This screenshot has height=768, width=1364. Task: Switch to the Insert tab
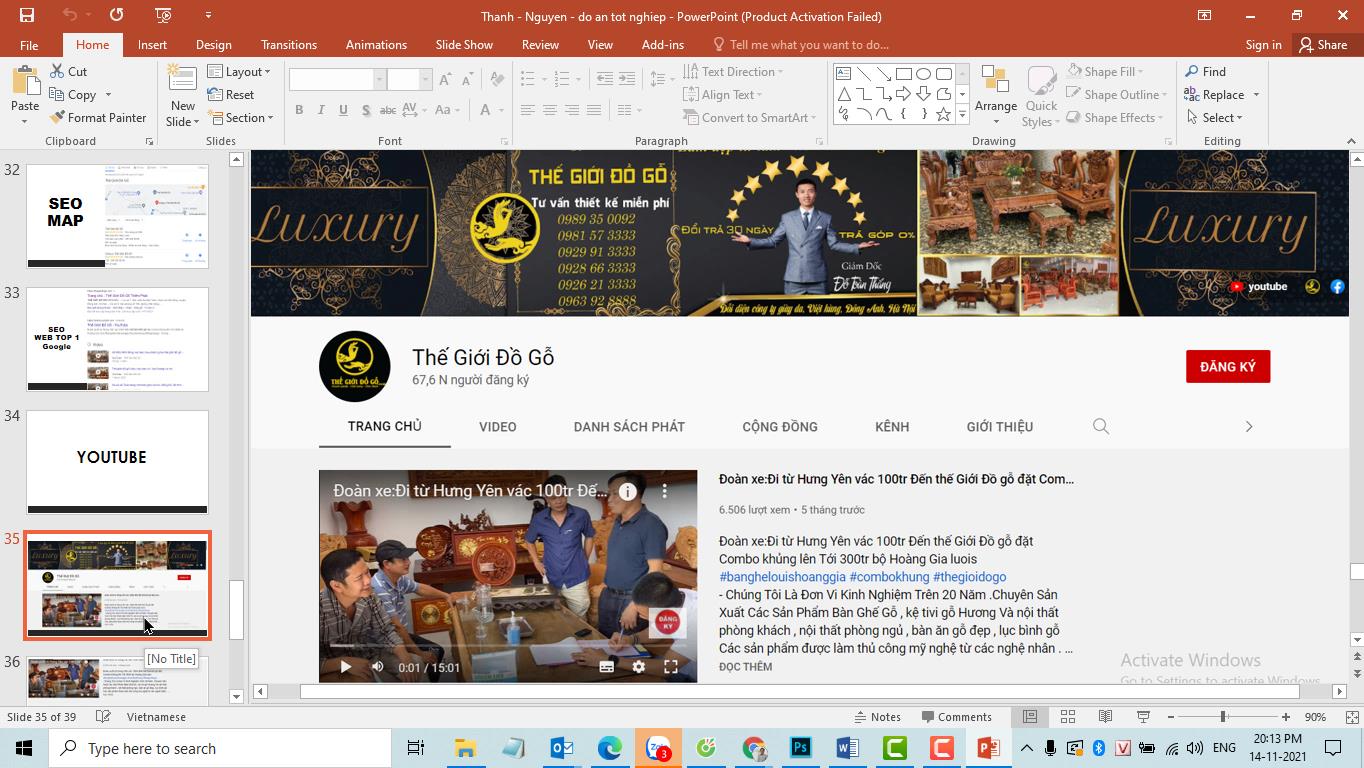152,44
